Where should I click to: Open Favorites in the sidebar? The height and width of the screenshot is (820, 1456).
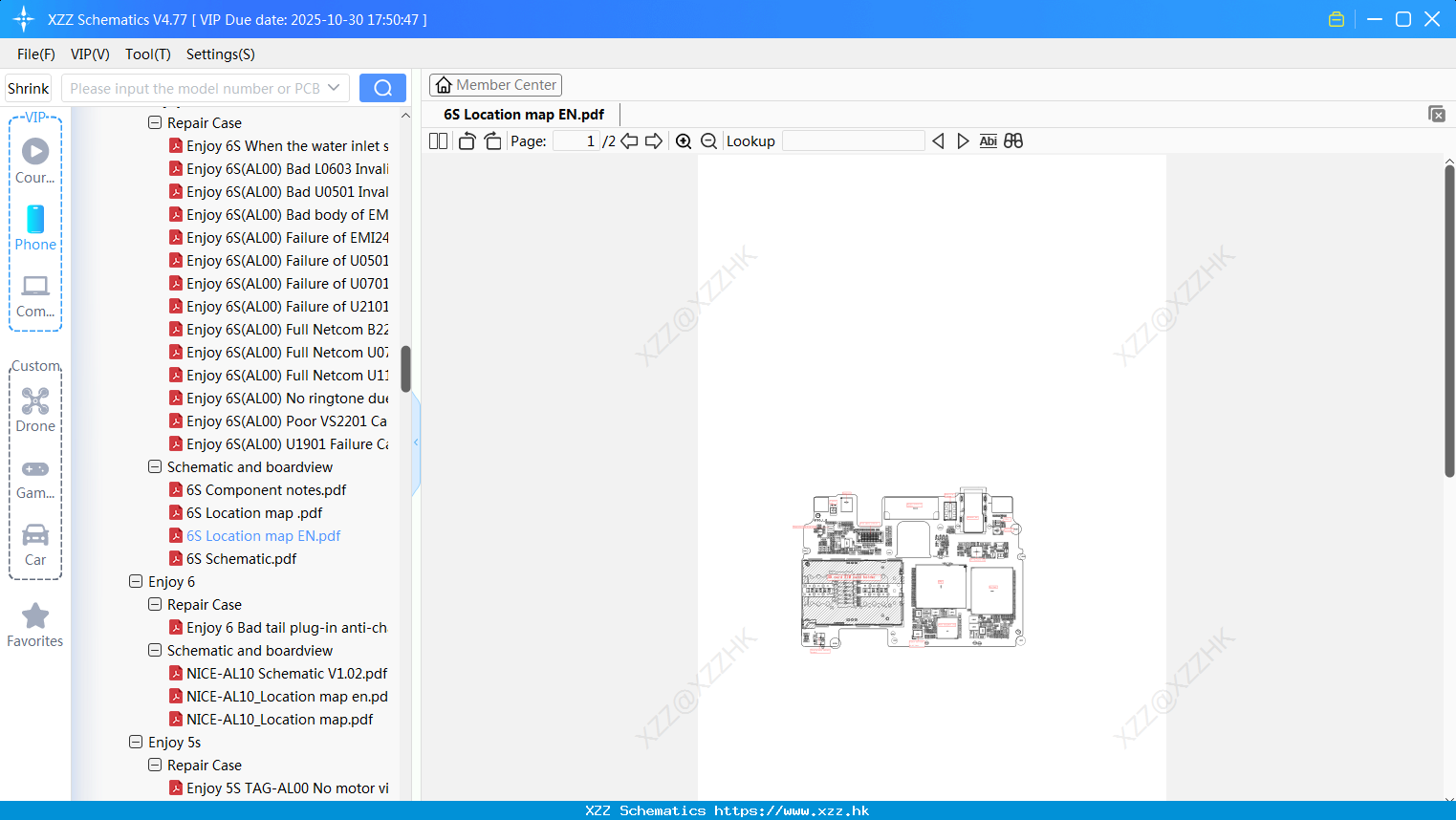pos(35,625)
